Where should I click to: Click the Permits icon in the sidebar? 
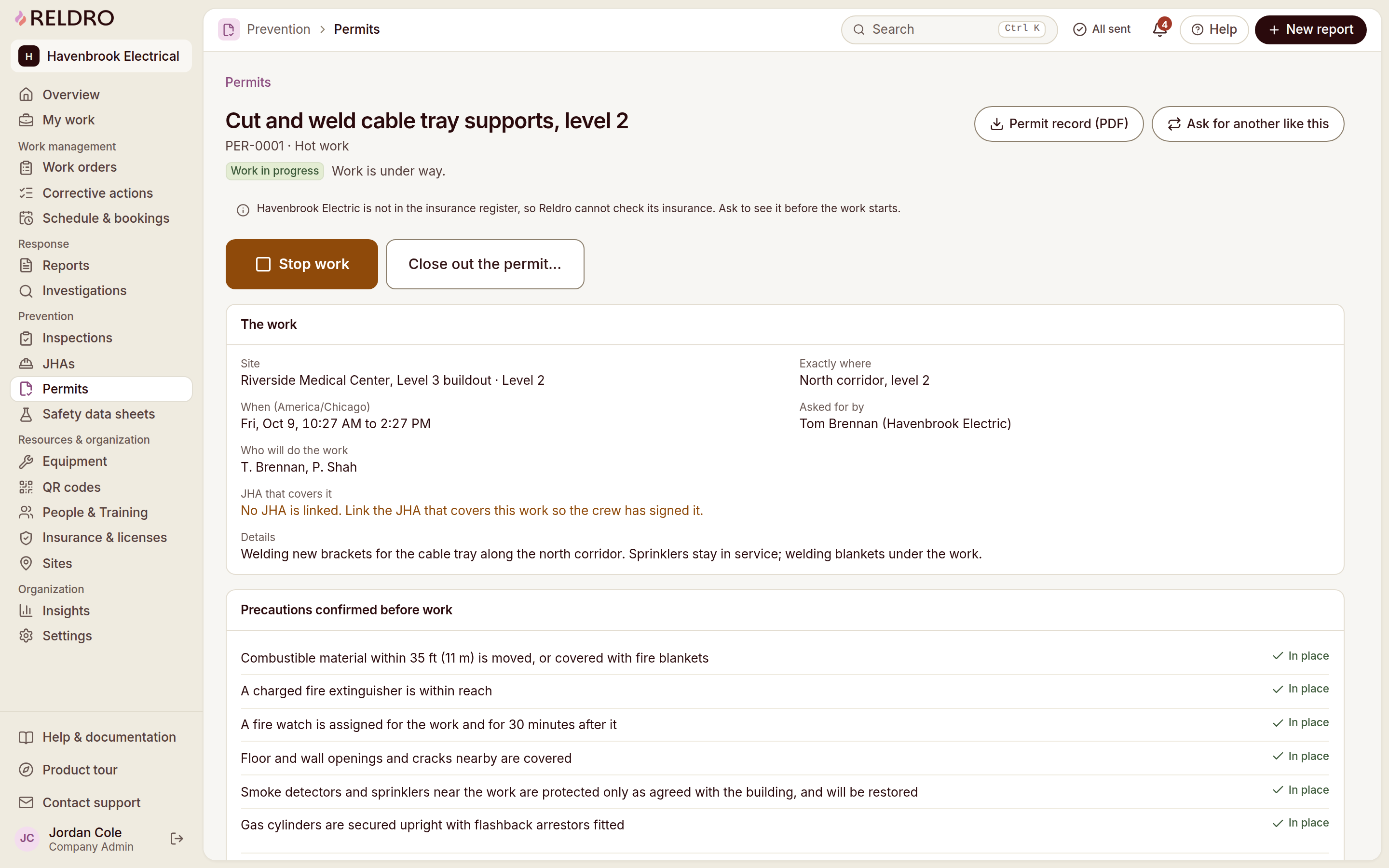coord(26,389)
